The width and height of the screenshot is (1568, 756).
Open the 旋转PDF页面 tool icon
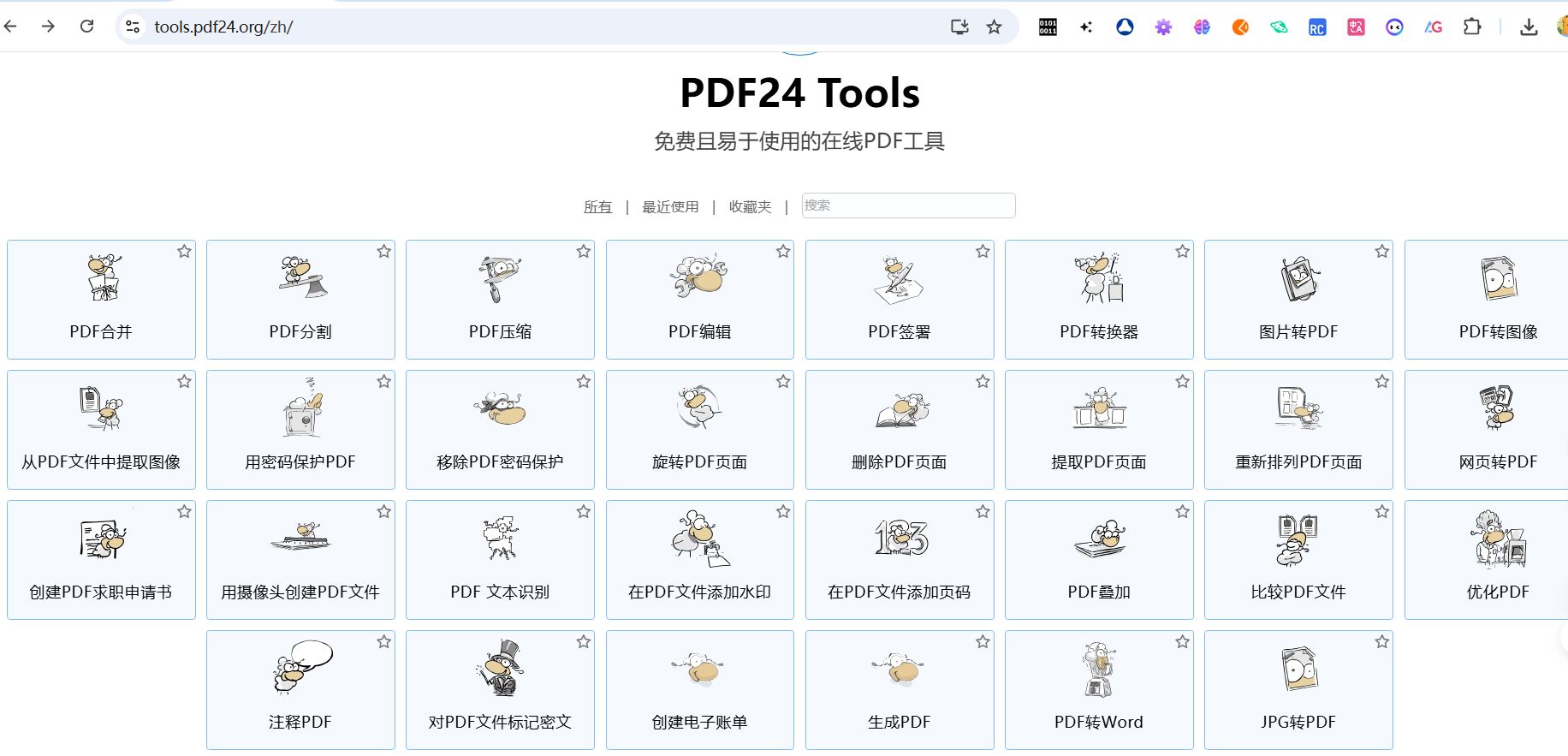point(699,407)
